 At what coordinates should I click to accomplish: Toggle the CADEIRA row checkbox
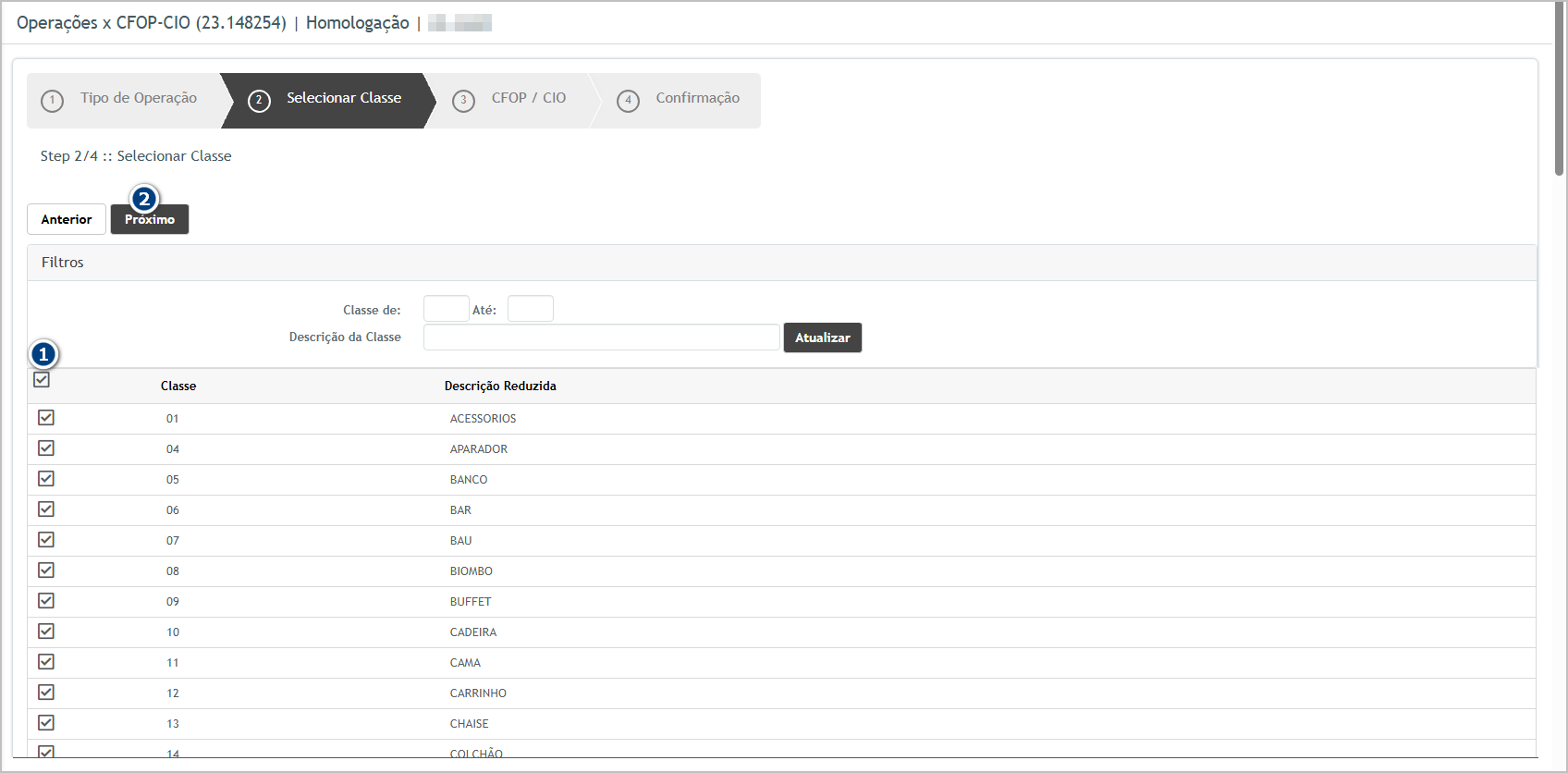(46, 632)
